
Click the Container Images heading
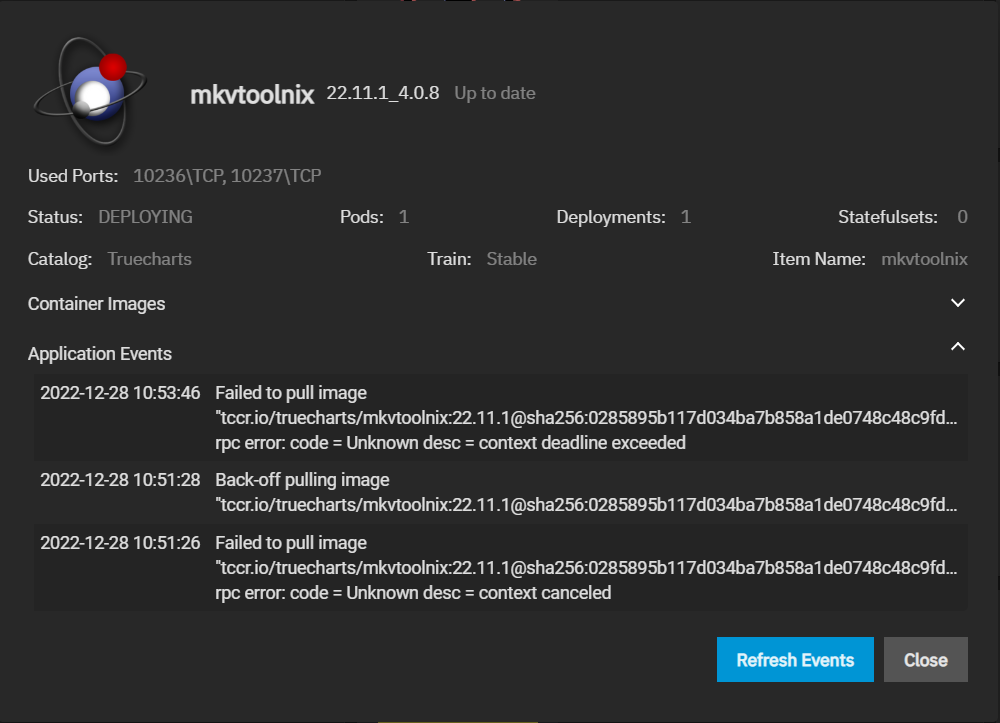(x=96, y=304)
